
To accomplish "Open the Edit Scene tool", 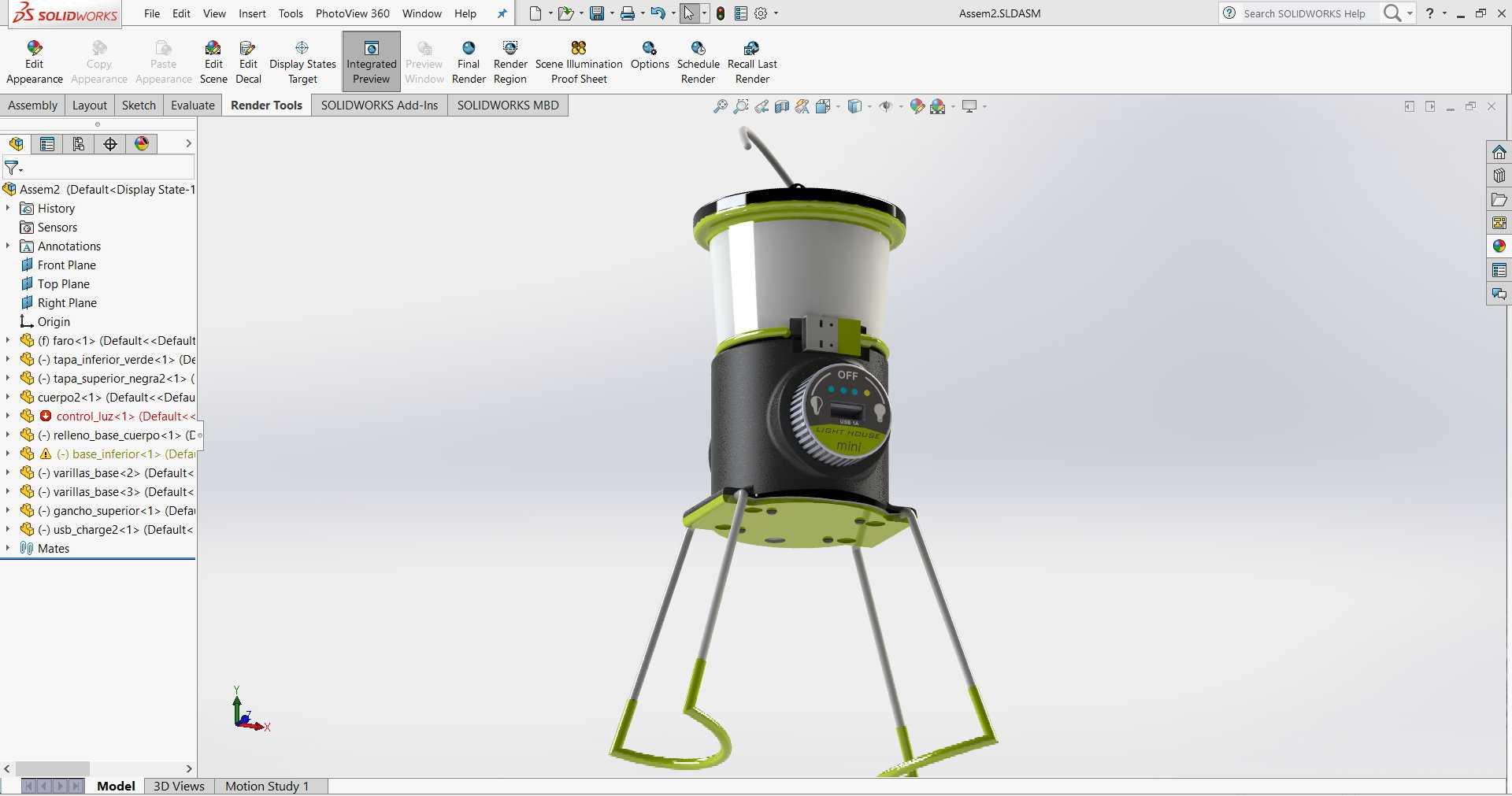I will click(x=213, y=62).
